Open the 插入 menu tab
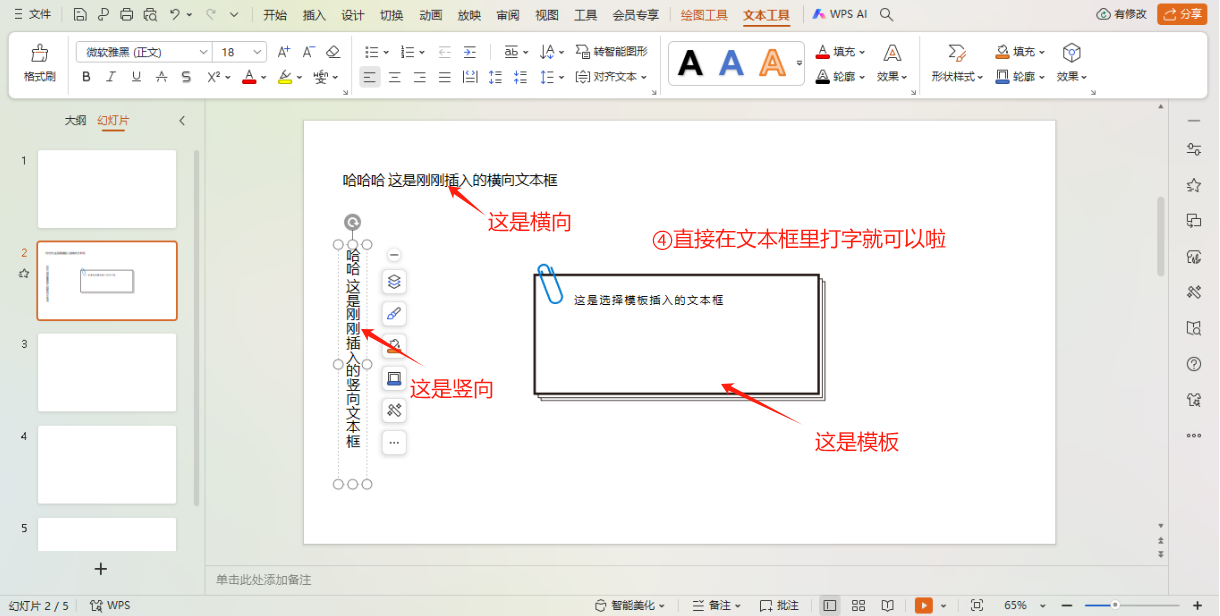Image resolution: width=1220 pixels, height=616 pixels. point(313,14)
